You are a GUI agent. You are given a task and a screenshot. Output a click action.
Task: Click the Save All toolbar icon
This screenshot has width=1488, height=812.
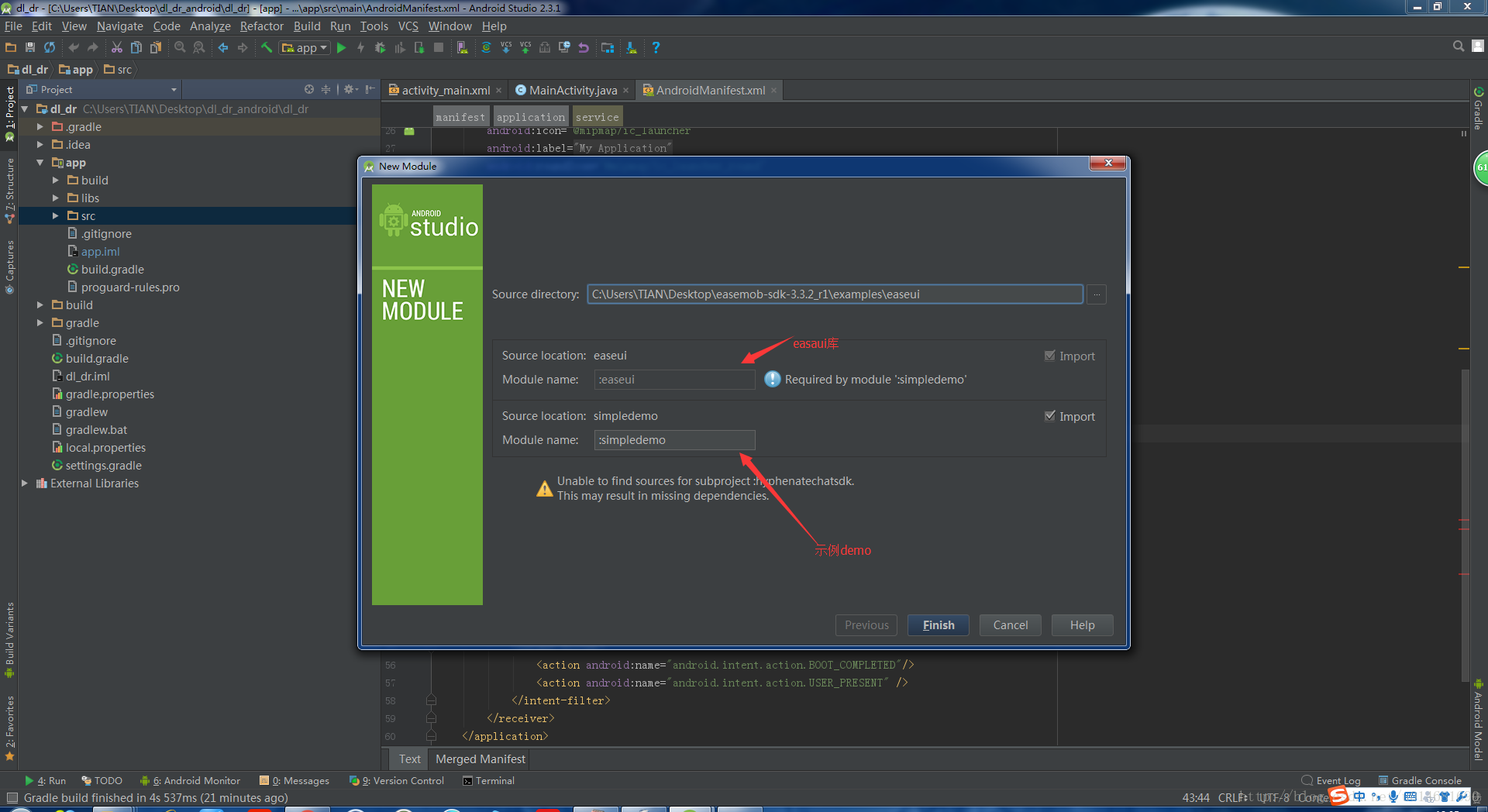30,47
